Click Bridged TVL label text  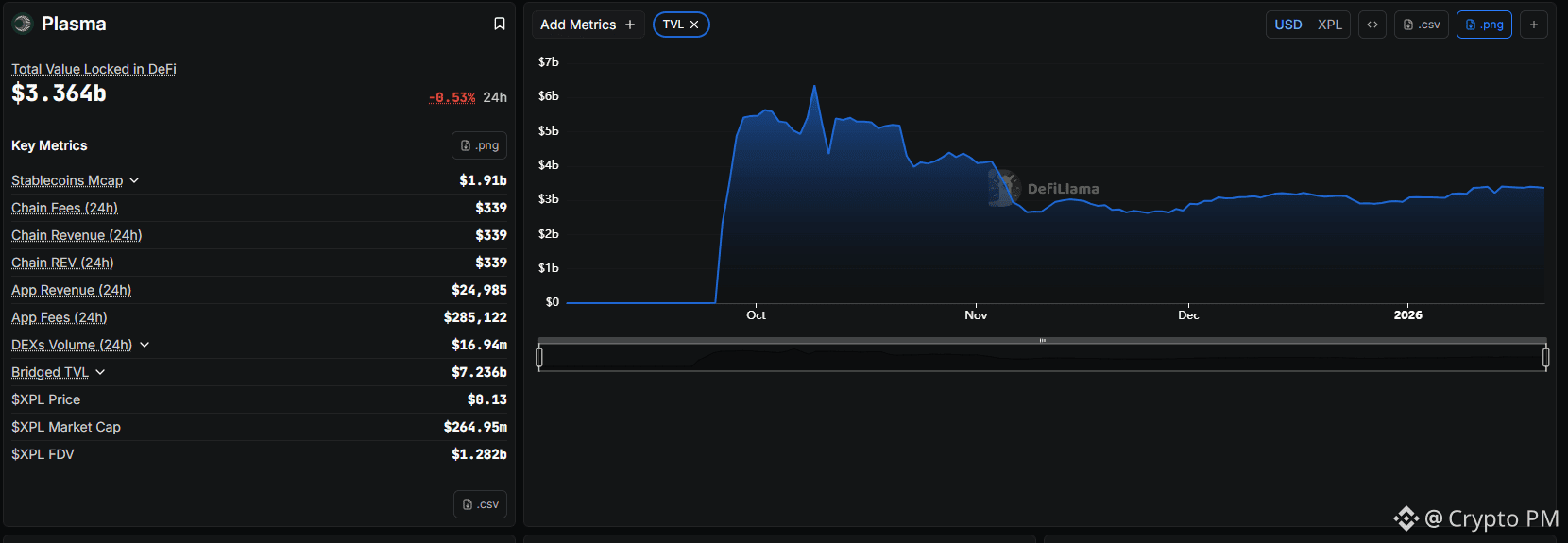tap(50, 372)
